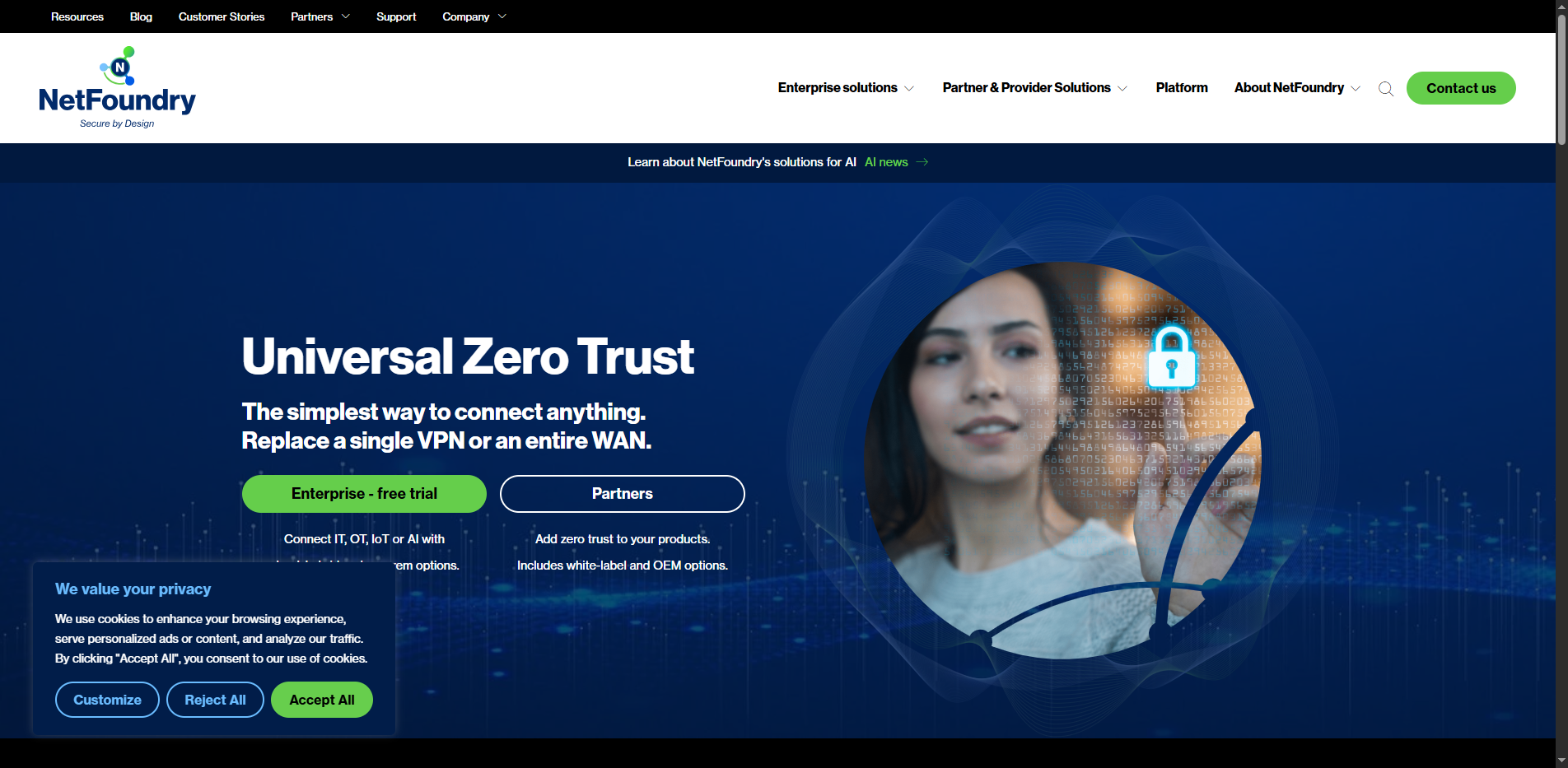1568x768 pixels.
Task: Click the hero image of woman with padlock
Action: click(x=1062, y=460)
